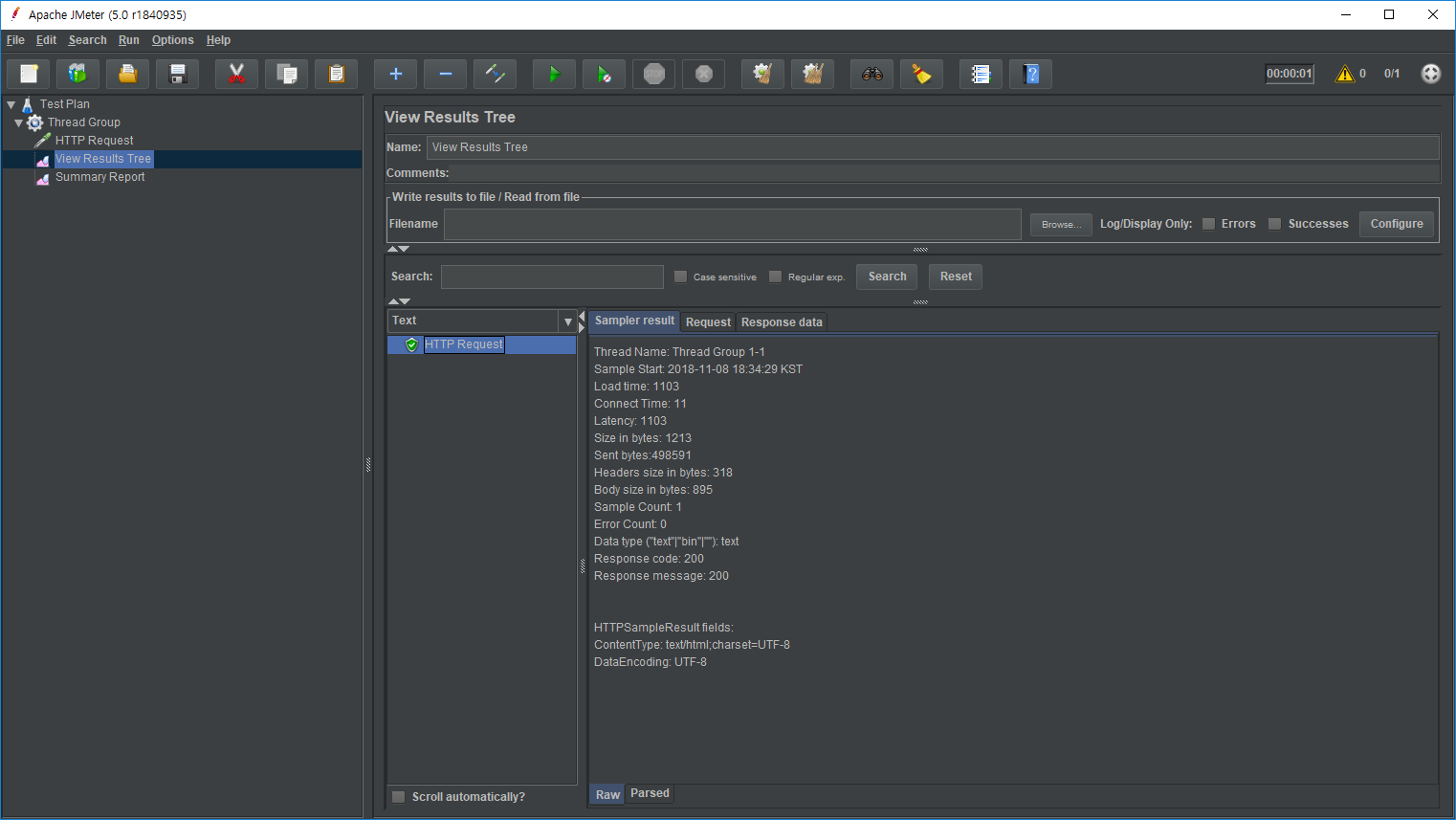
Task: Click the Help question mark icon
Action: [1031, 74]
